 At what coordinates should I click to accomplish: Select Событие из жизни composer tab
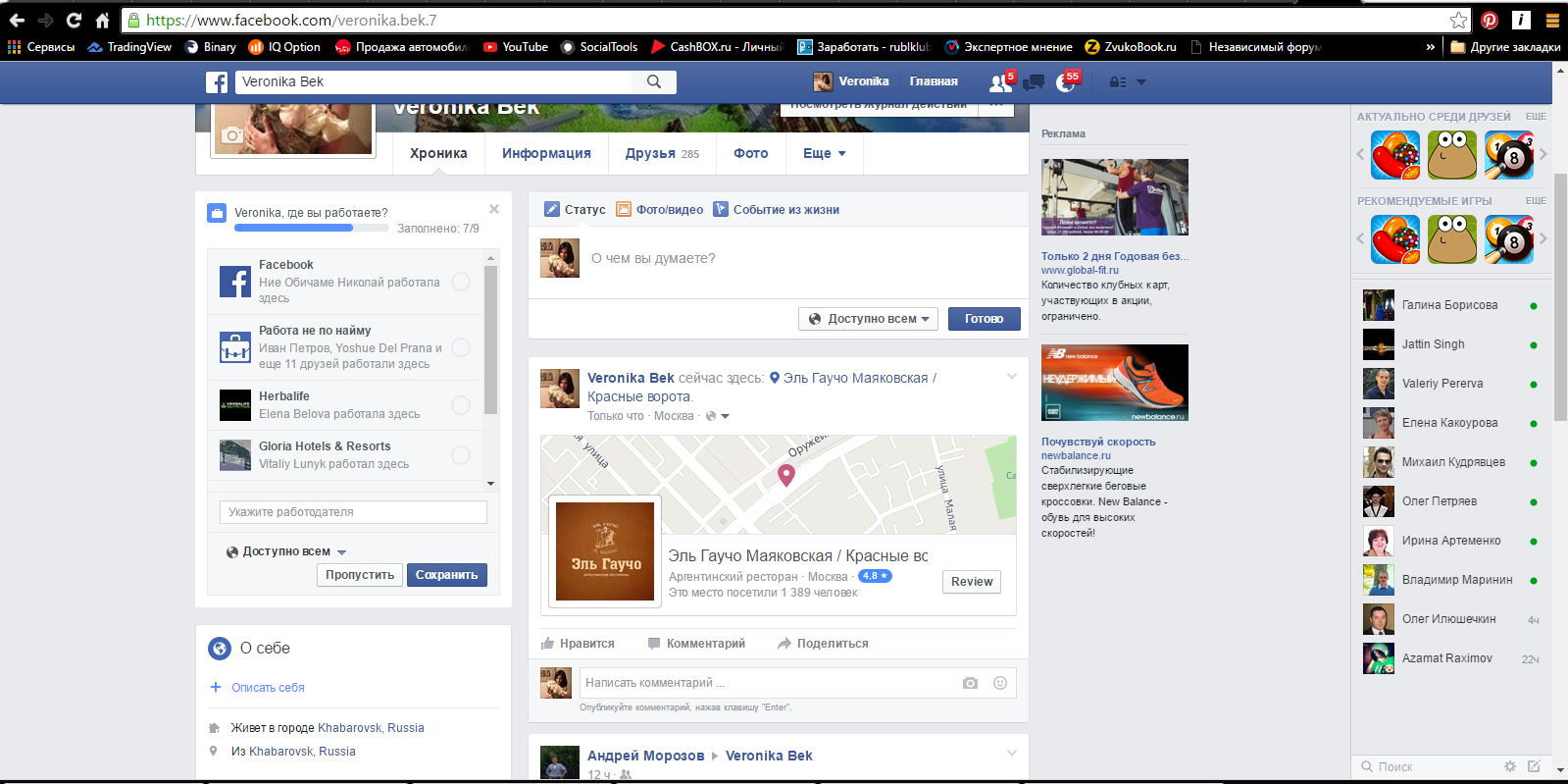(x=776, y=209)
